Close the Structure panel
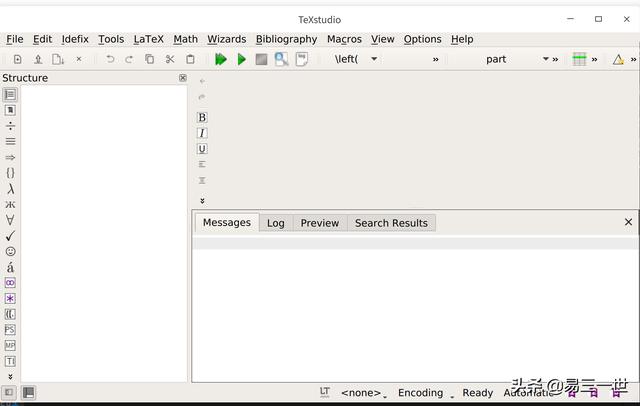This screenshot has width=640, height=406. coord(183,78)
